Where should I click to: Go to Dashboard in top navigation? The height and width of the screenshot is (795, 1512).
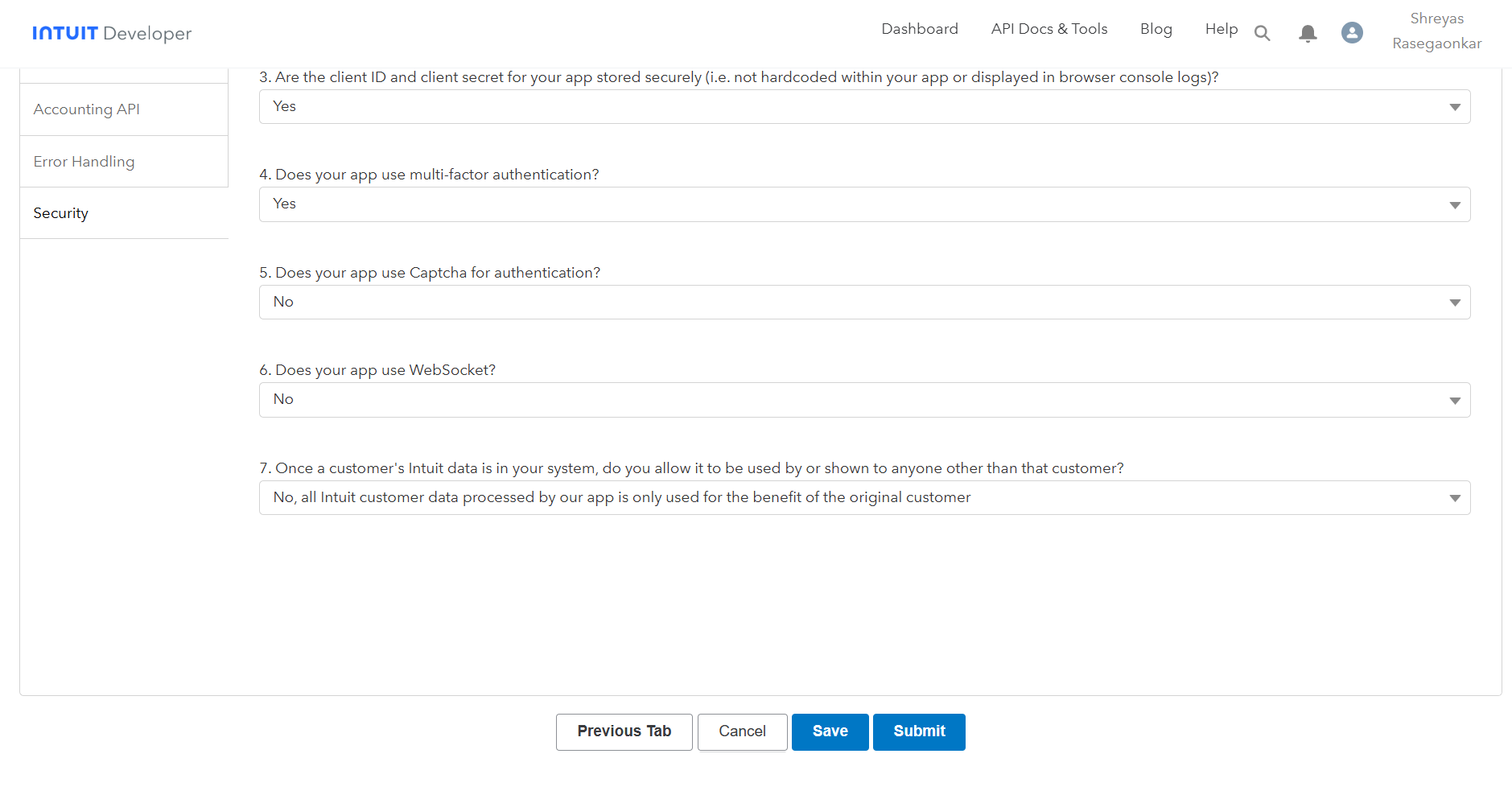click(919, 29)
